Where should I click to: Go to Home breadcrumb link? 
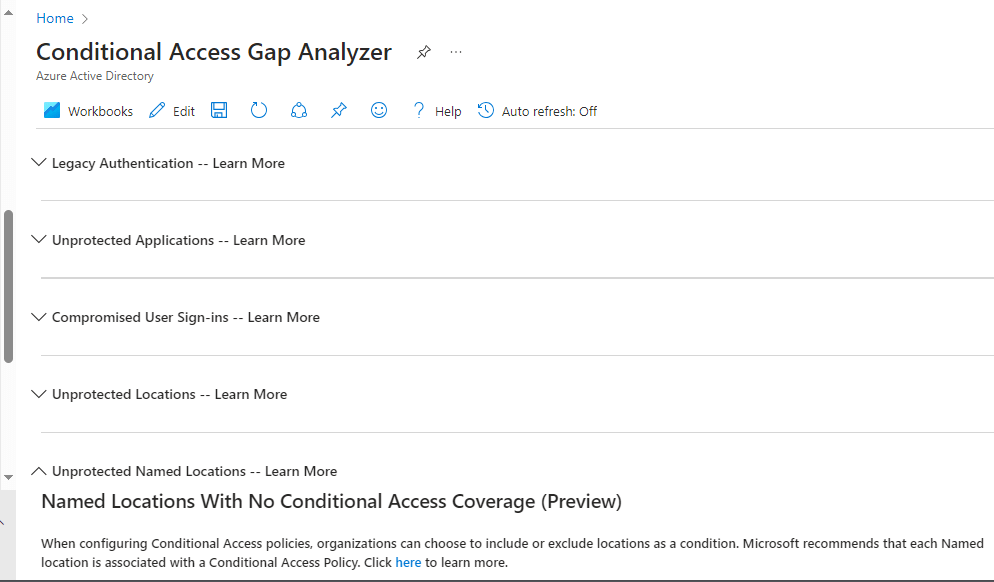[x=55, y=18]
